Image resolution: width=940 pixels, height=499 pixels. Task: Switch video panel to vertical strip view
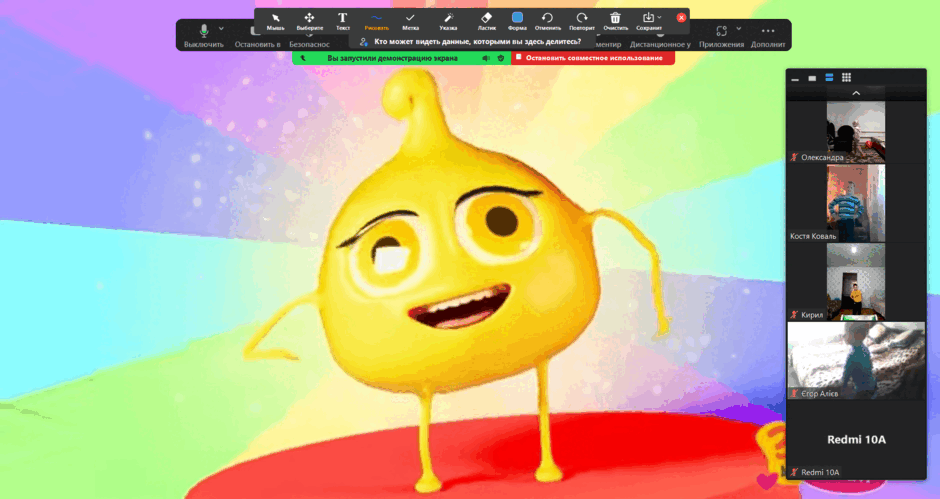tap(829, 77)
